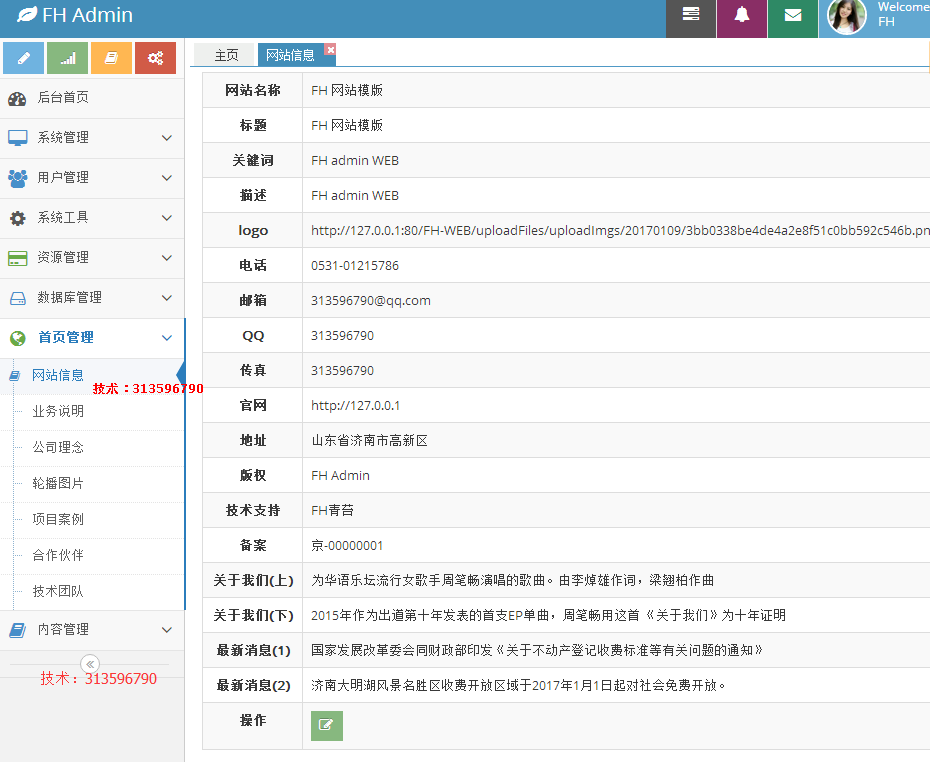Click the green bar chart shortcut button

tap(68, 58)
